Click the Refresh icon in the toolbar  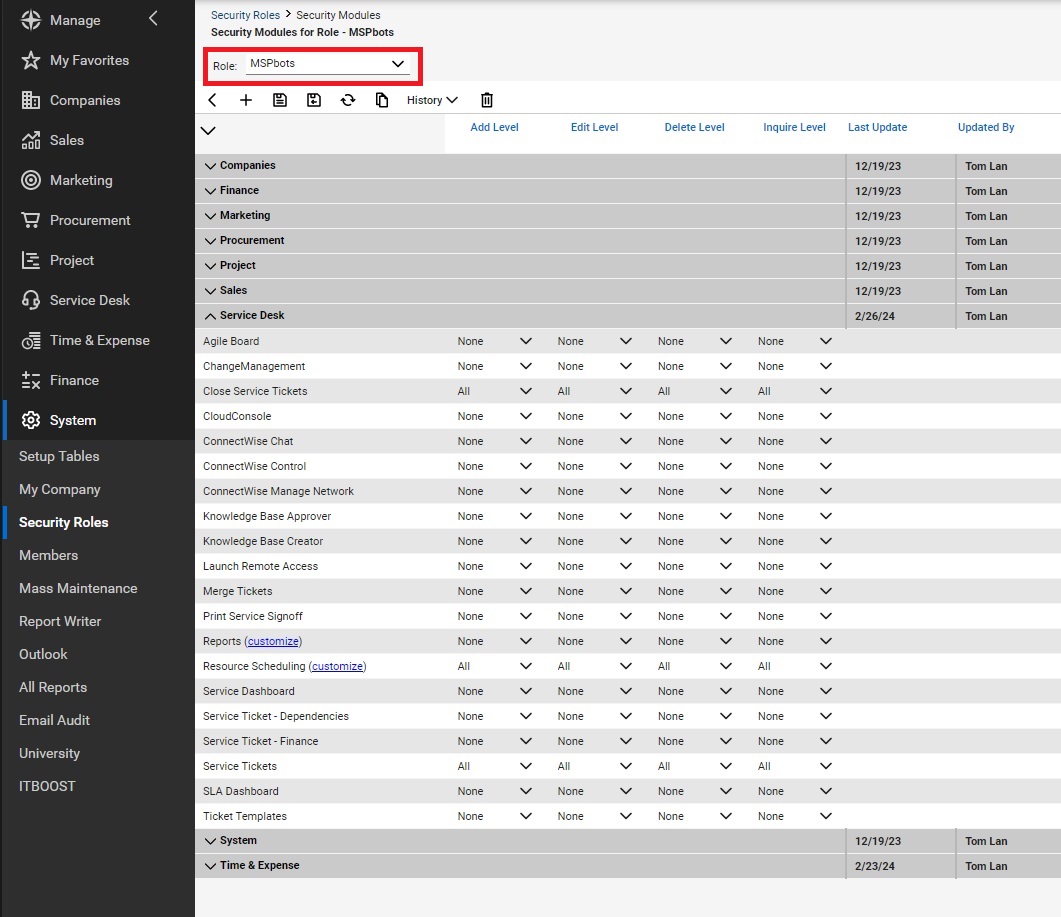pos(348,100)
